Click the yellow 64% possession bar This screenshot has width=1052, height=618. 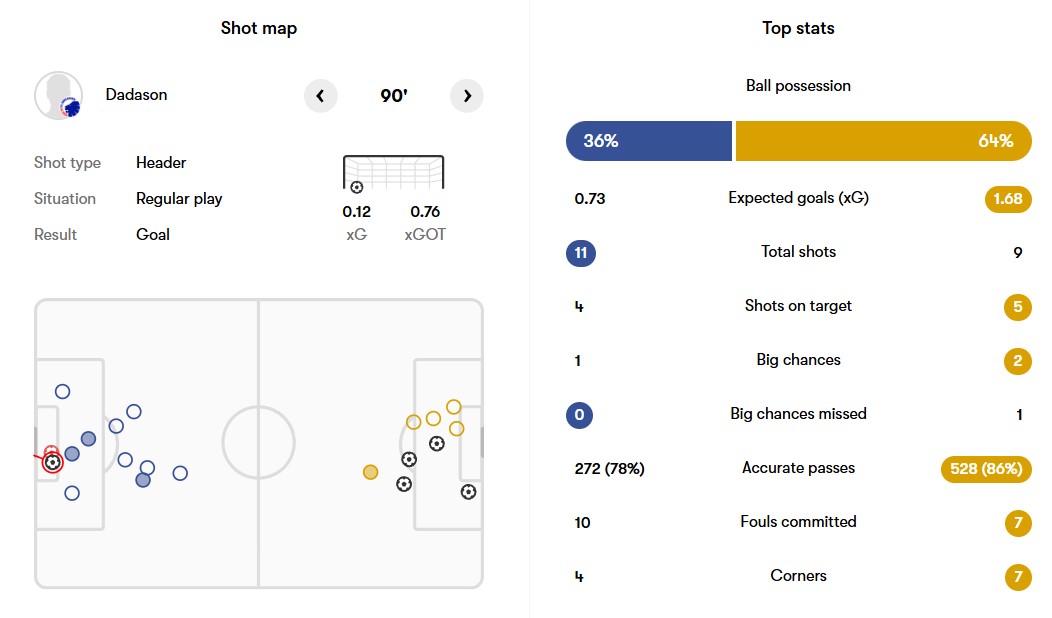point(882,141)
